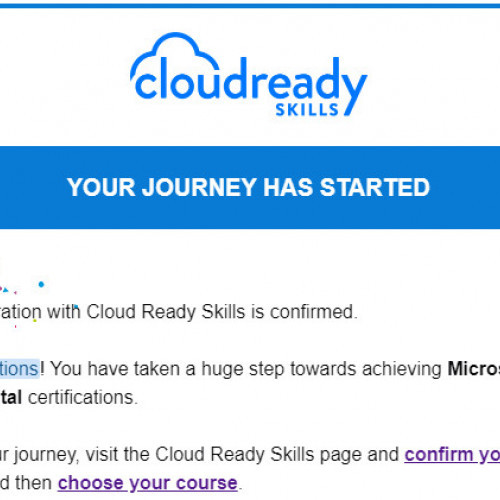This screenshot has width=500, height=500.
Task: Click 'visit the Cloud Ready Skills page' text
Action: tap(219, 455)
